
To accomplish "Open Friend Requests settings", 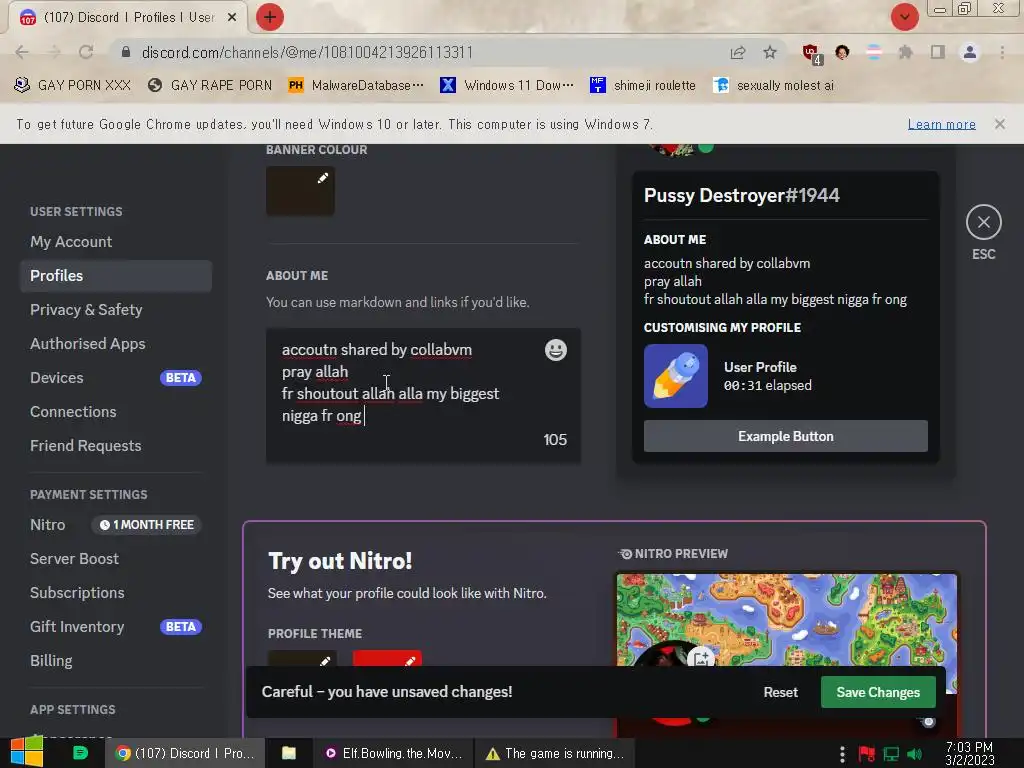I will point(116,445).
